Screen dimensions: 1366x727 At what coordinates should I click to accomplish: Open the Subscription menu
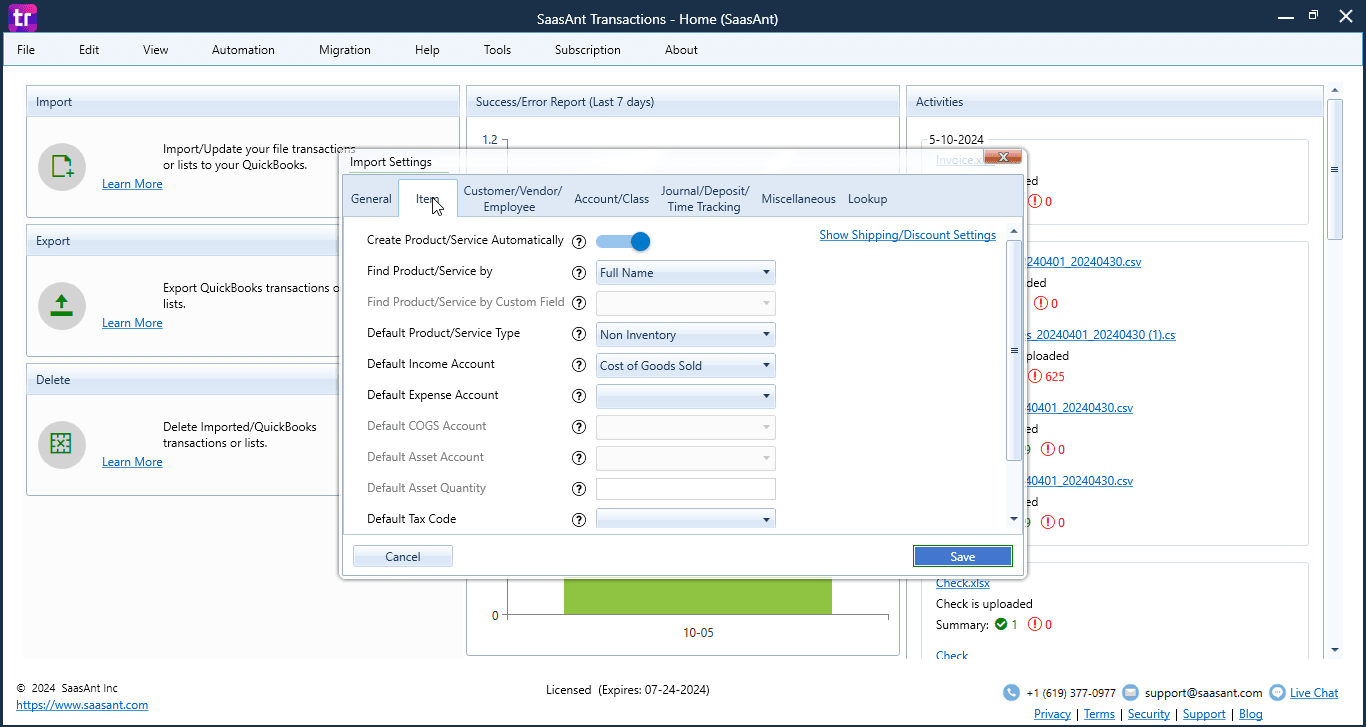click(588, 50)
